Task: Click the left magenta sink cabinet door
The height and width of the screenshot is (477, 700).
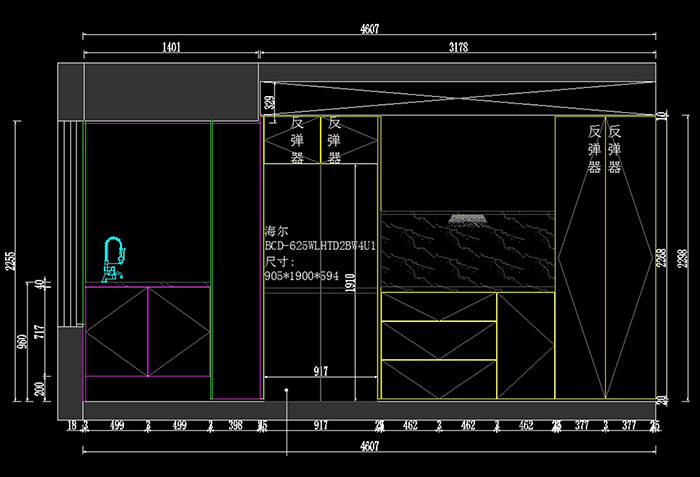Action: (x=116, y=332)
